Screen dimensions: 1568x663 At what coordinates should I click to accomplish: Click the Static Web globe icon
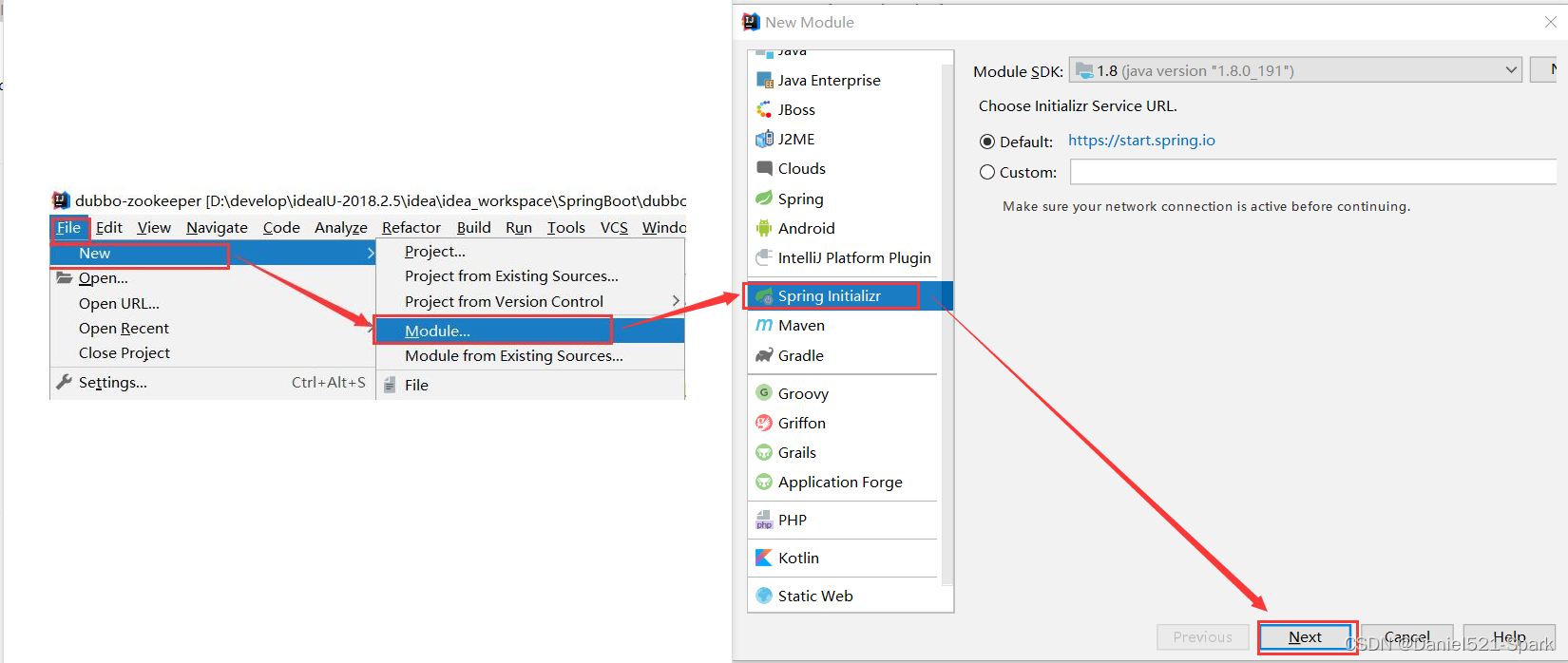pos(764,596)
